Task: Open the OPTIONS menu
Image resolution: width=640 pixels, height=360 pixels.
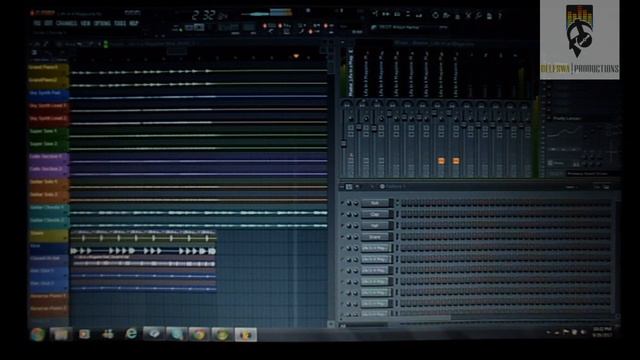Action: click(102, 24)
